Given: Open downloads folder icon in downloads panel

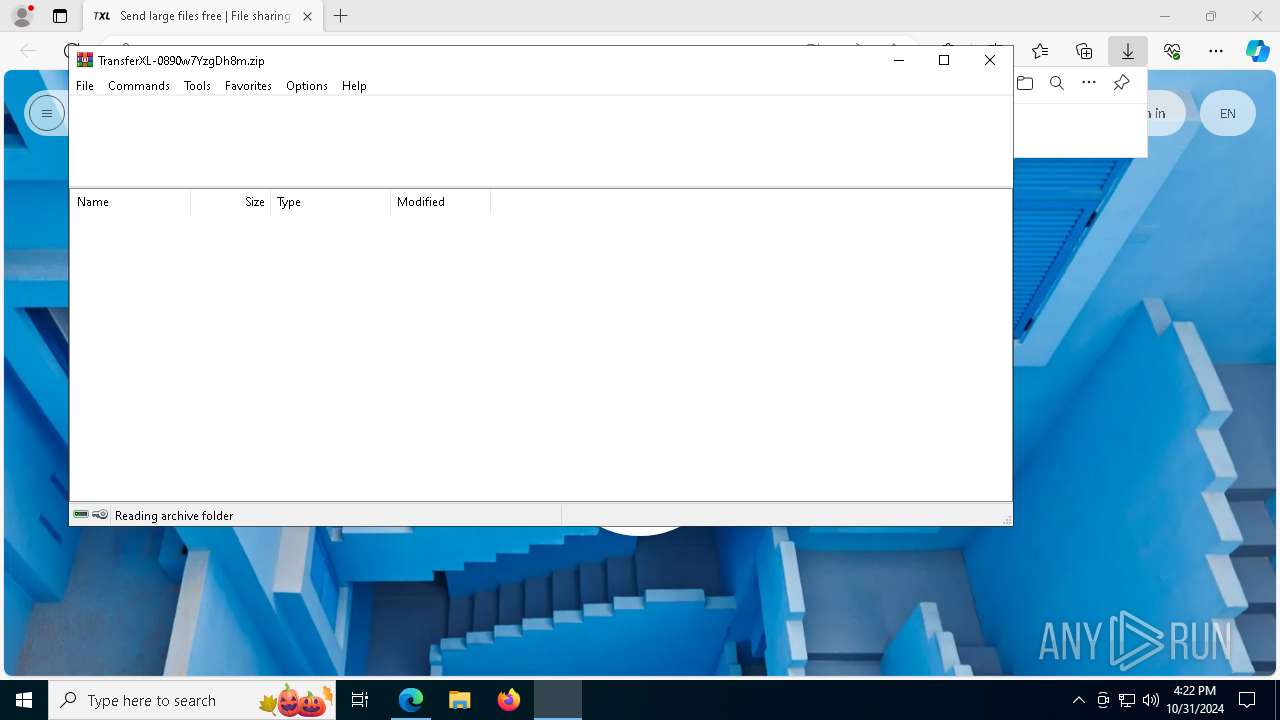Looking at the screenshot, I should 1025,83.
